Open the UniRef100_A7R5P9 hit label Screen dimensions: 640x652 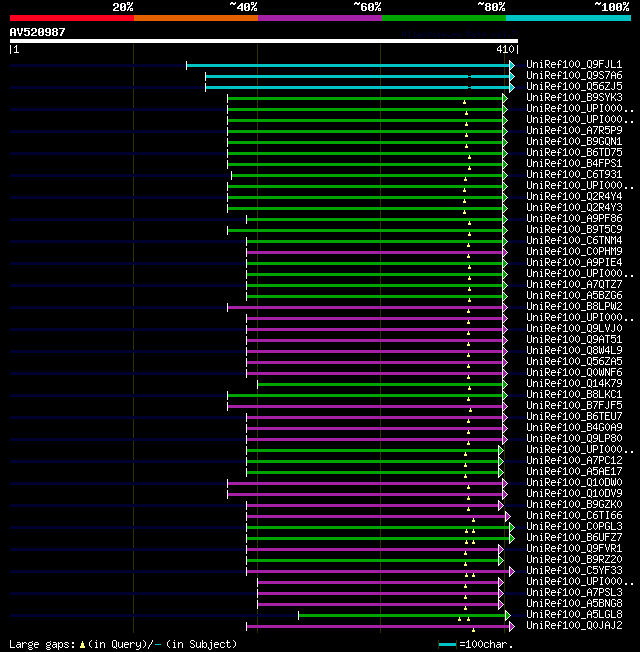574,131
